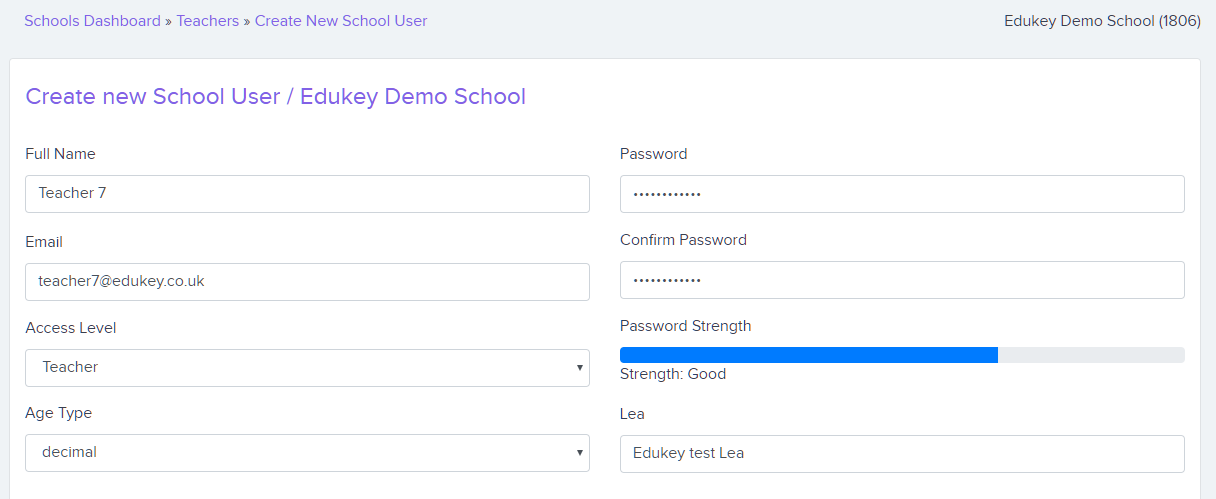Expand the Age Type dropdown showing decimal

pos(307,453)
